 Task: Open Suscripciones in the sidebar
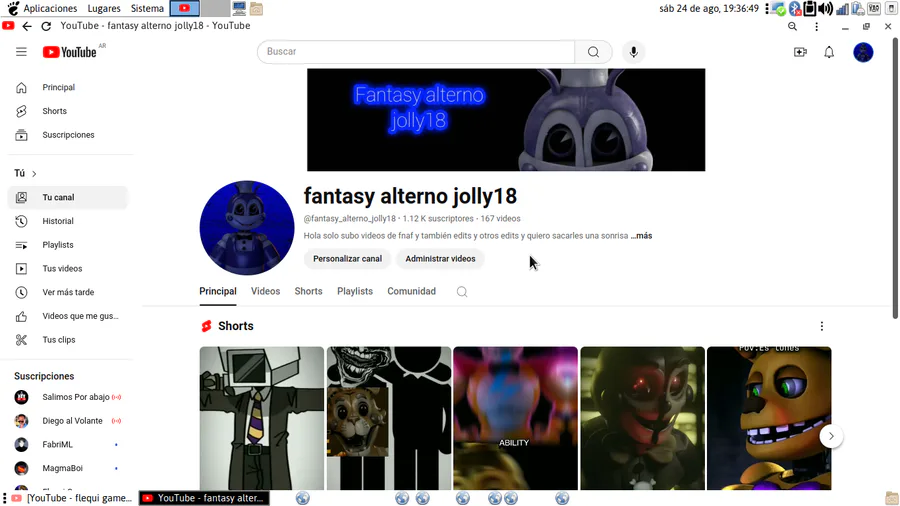pos(68,135)
